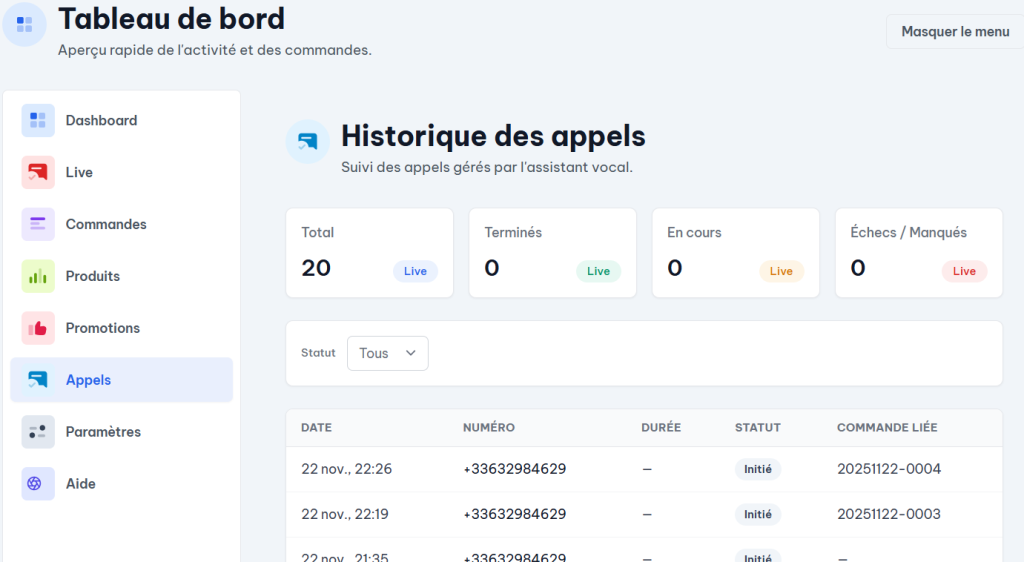Click the Promotions thumbs-up icon
The width and height of the screenshot is (1024, 562).
pyautogui.click(x=38, y=329)
